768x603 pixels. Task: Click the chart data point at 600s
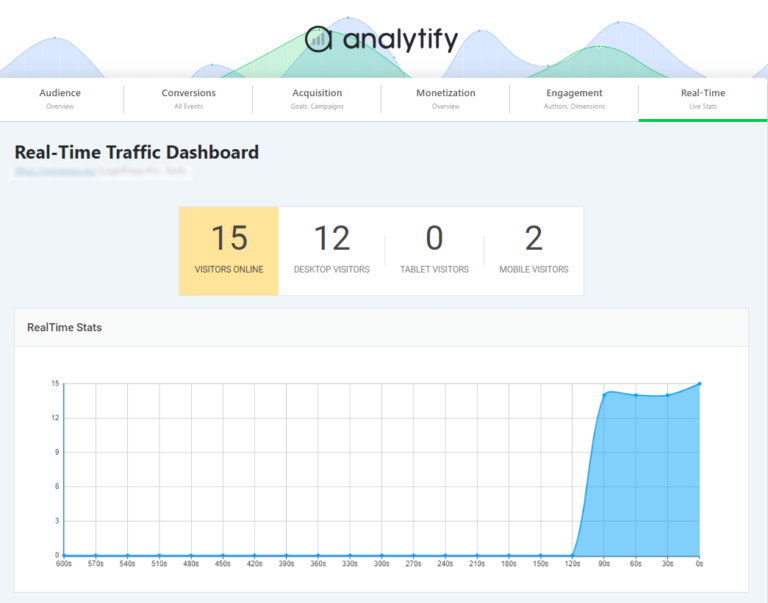click(64, 555)
